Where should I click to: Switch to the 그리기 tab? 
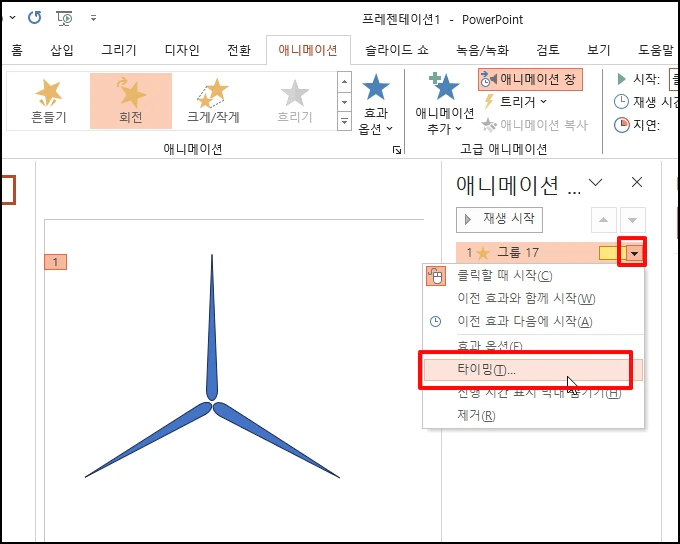[x=119, y=50]
